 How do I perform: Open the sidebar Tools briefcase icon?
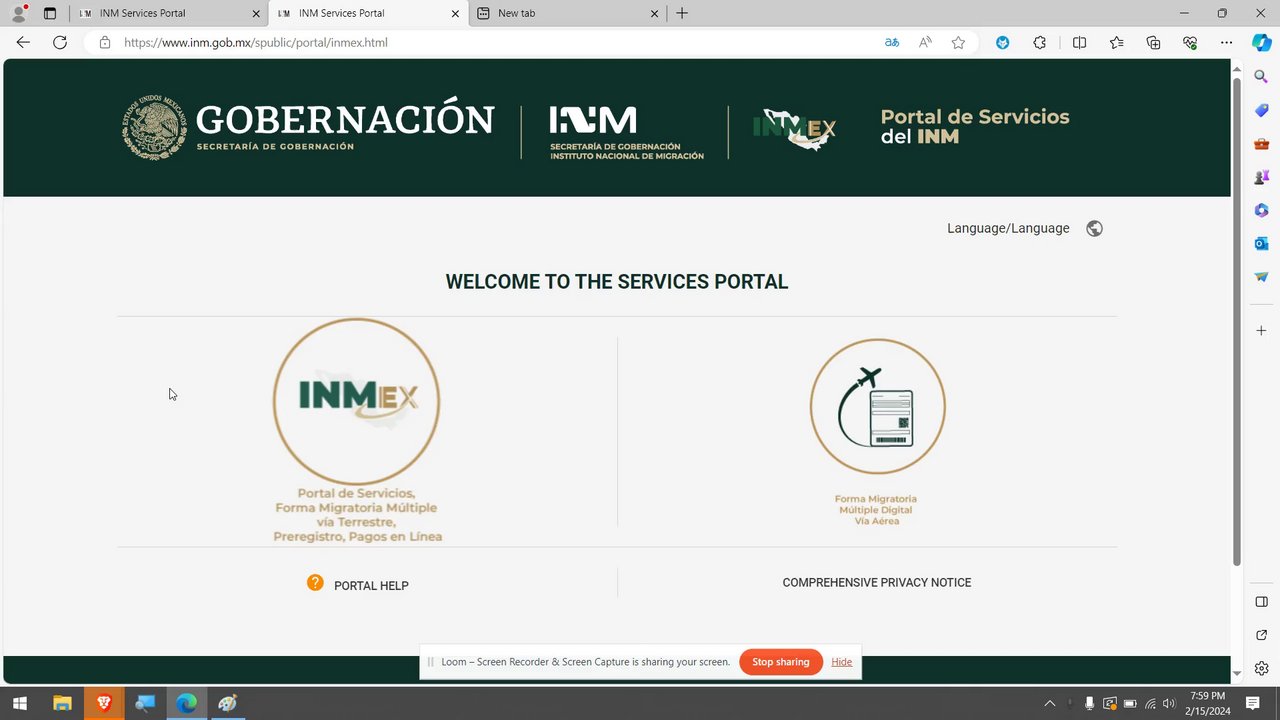tap(1262, 143)
